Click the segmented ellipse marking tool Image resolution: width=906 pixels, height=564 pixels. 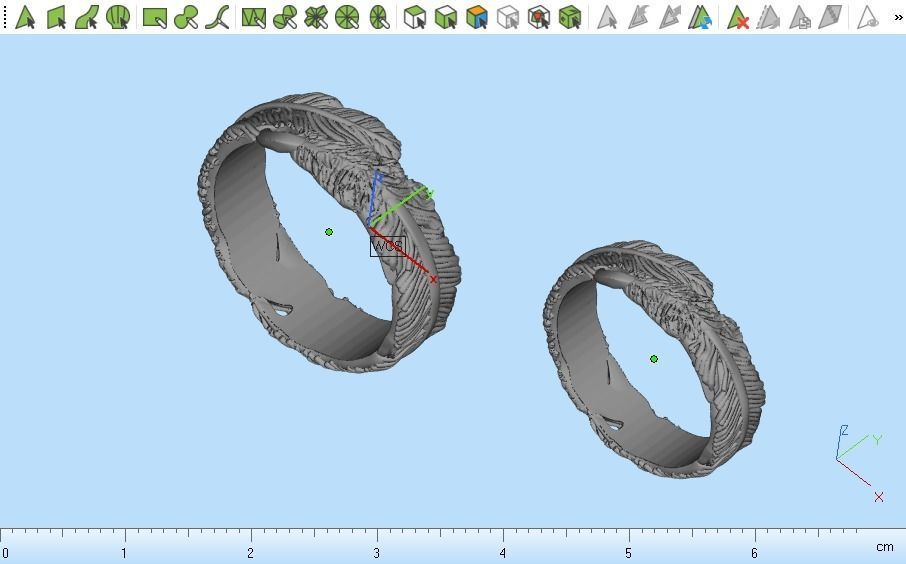(378, 17)
